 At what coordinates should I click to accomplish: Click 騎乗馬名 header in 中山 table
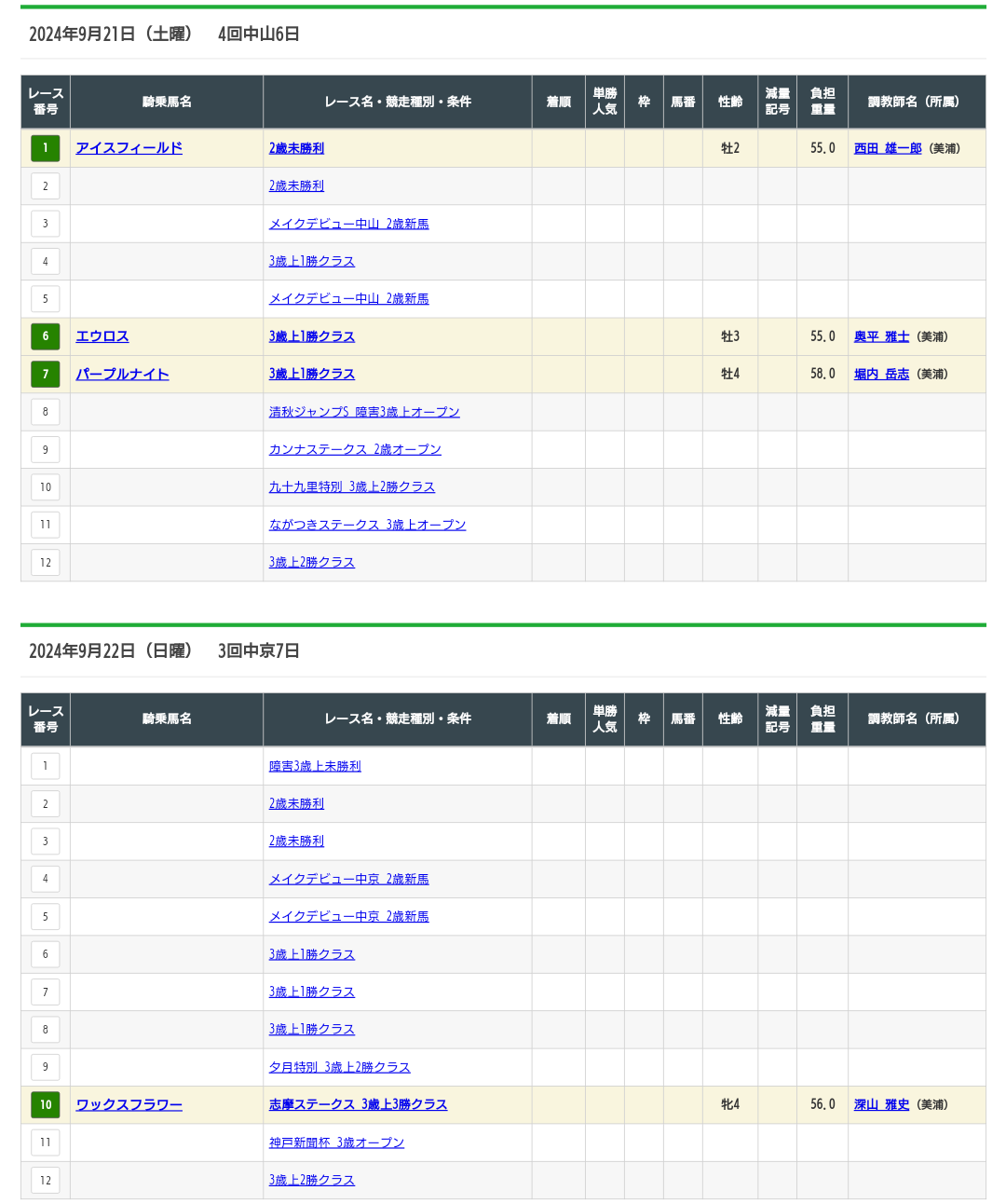167,102
